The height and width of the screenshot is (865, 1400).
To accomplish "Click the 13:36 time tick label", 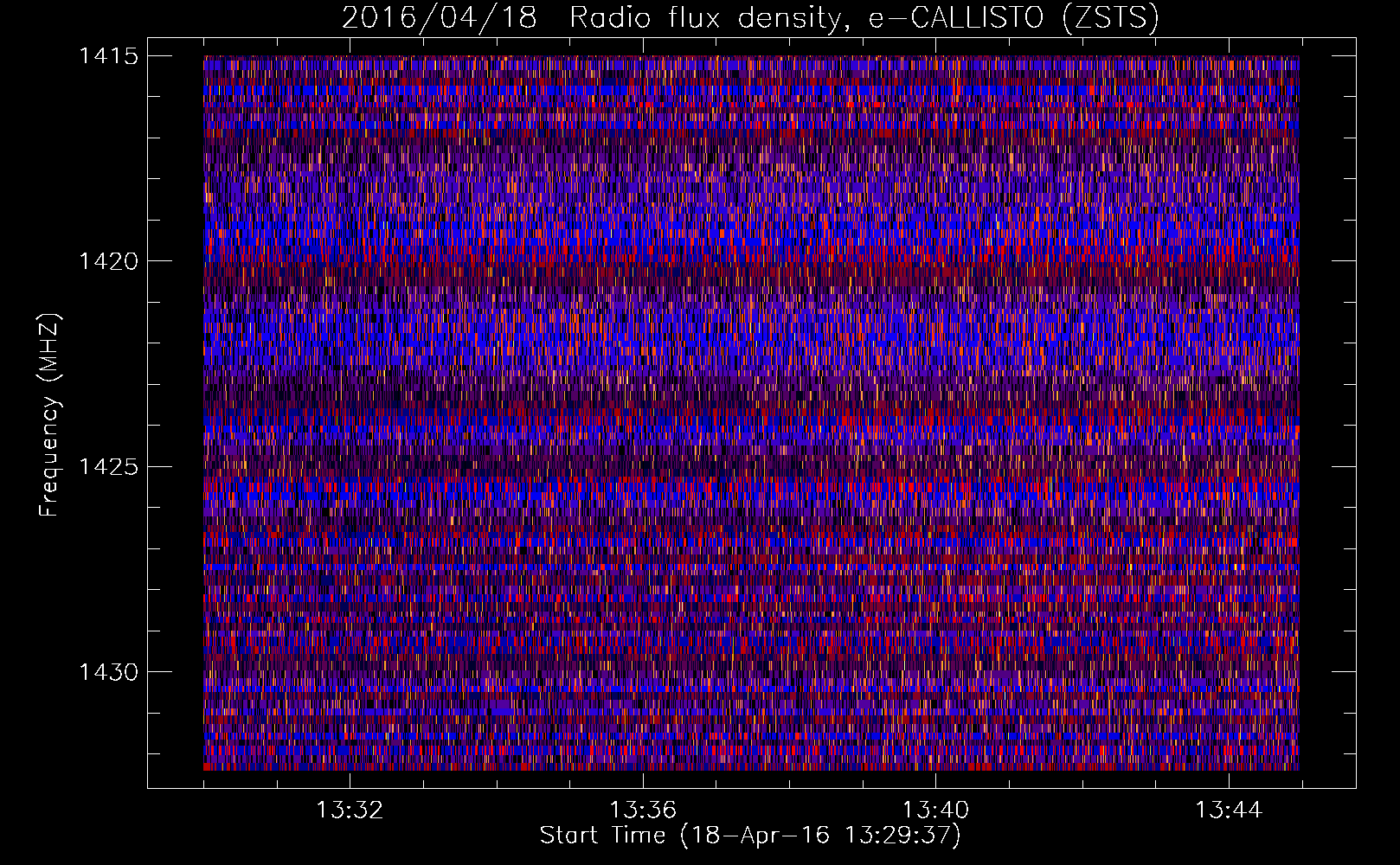I will tap(643, 811).
